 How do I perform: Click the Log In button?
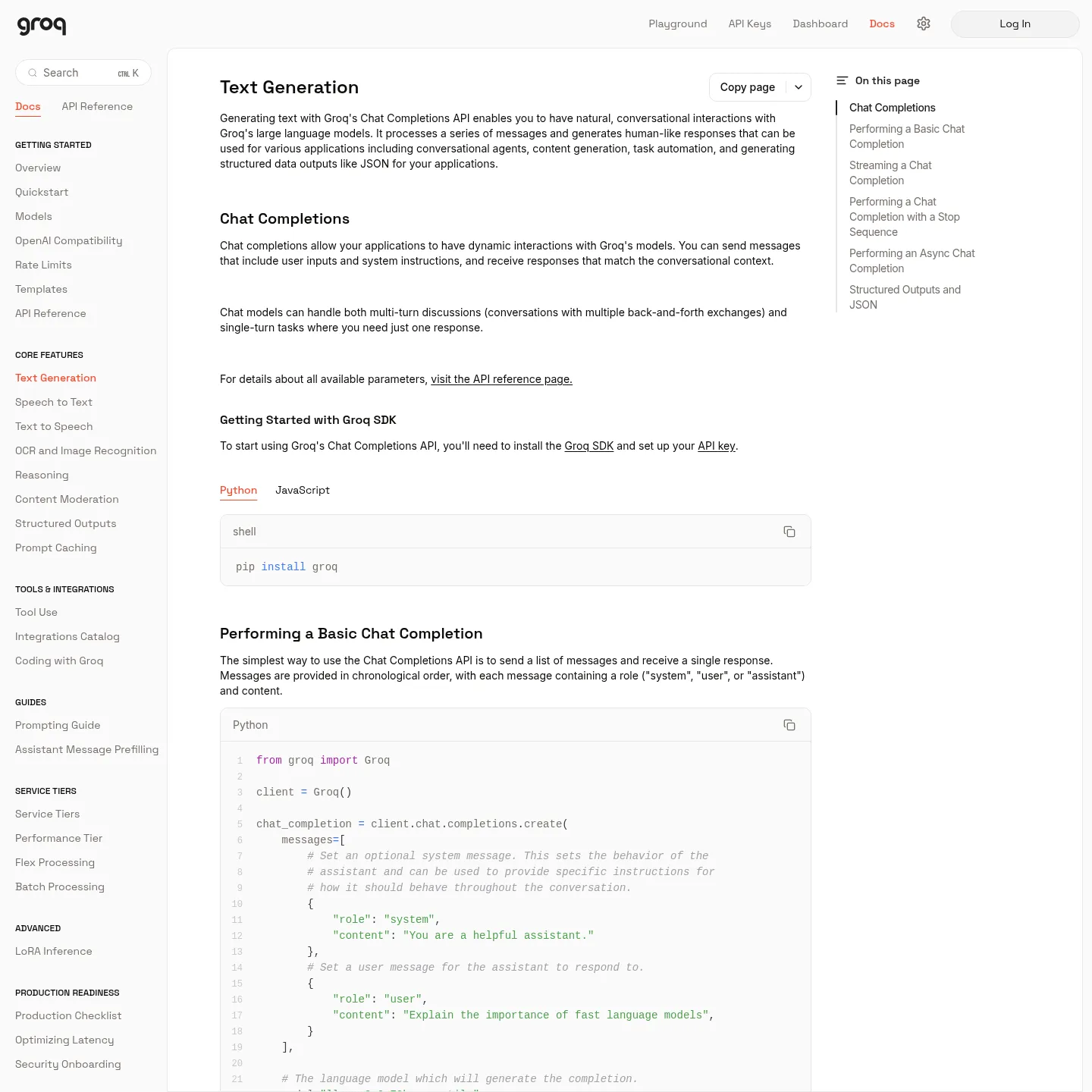(x=1015, y=24)
